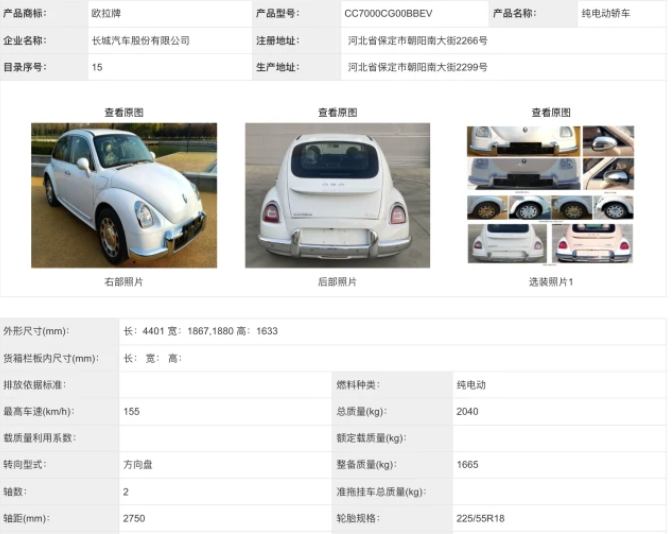Click the 产品名称 label
The width and height of the screenshot is (672, 534).
pos(515,14)
